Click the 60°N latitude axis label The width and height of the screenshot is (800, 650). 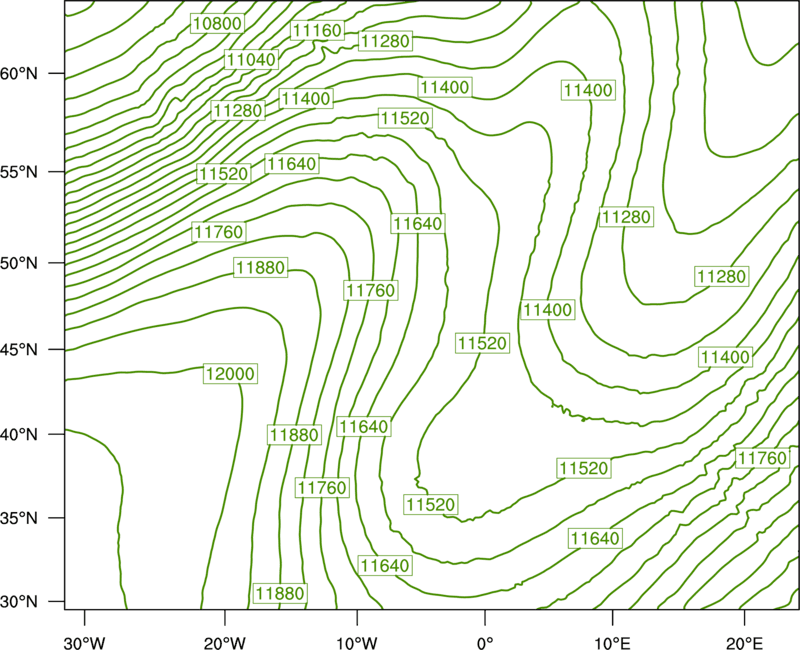point(19,74)
